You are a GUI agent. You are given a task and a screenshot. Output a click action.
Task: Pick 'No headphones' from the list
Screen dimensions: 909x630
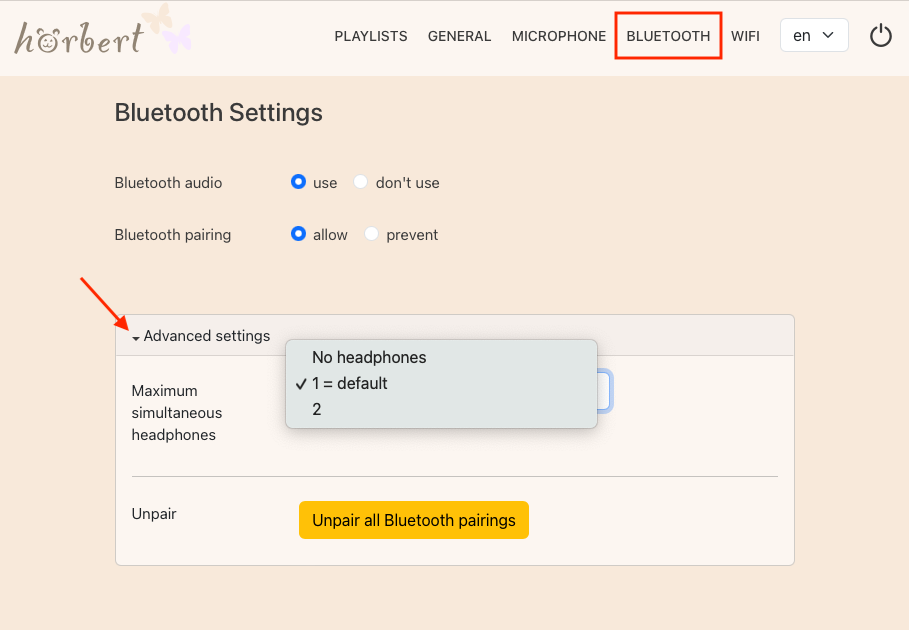pos(369,357)
